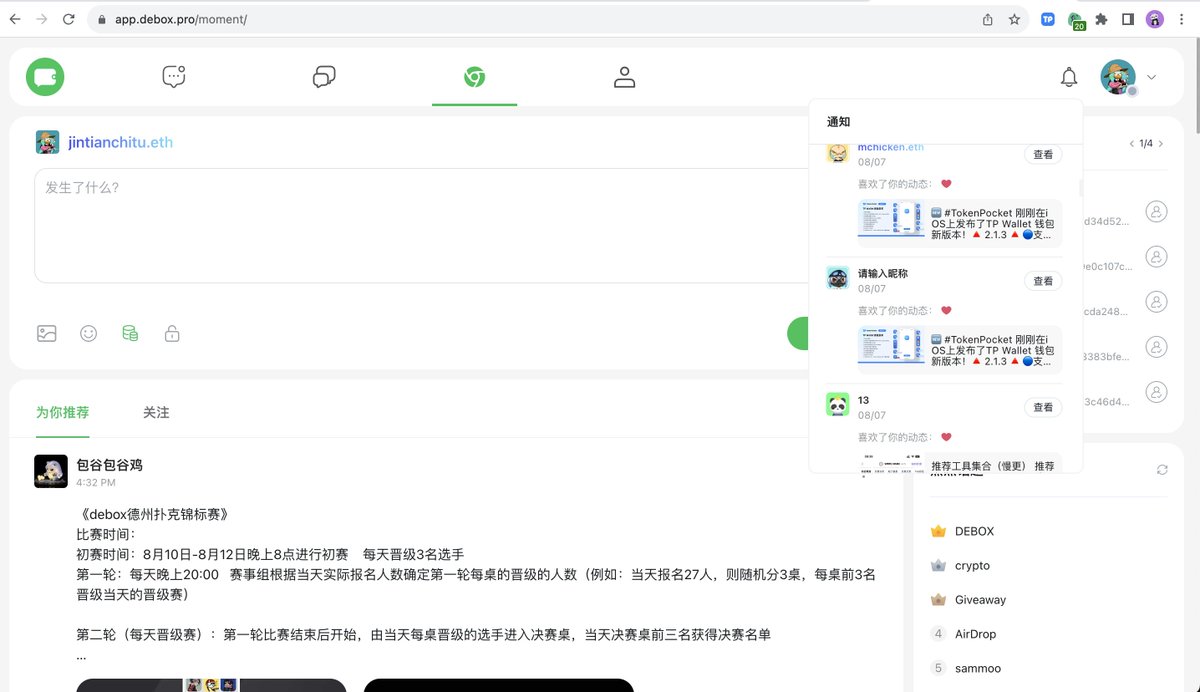The height and width of the screenshot is (692, 1200).
Task: Open TokenPocket post preview under mchicken.eth
Action: pos(960,223)
